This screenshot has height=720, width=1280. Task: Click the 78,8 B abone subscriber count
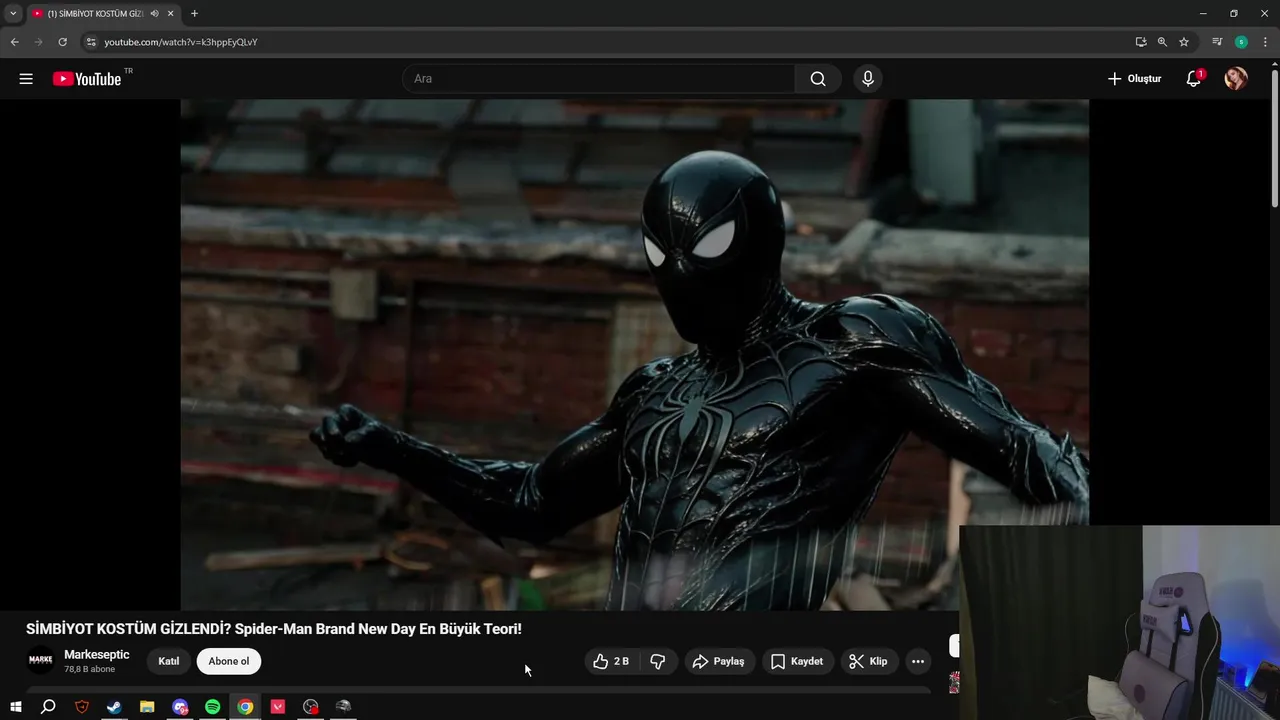point(90,669)
